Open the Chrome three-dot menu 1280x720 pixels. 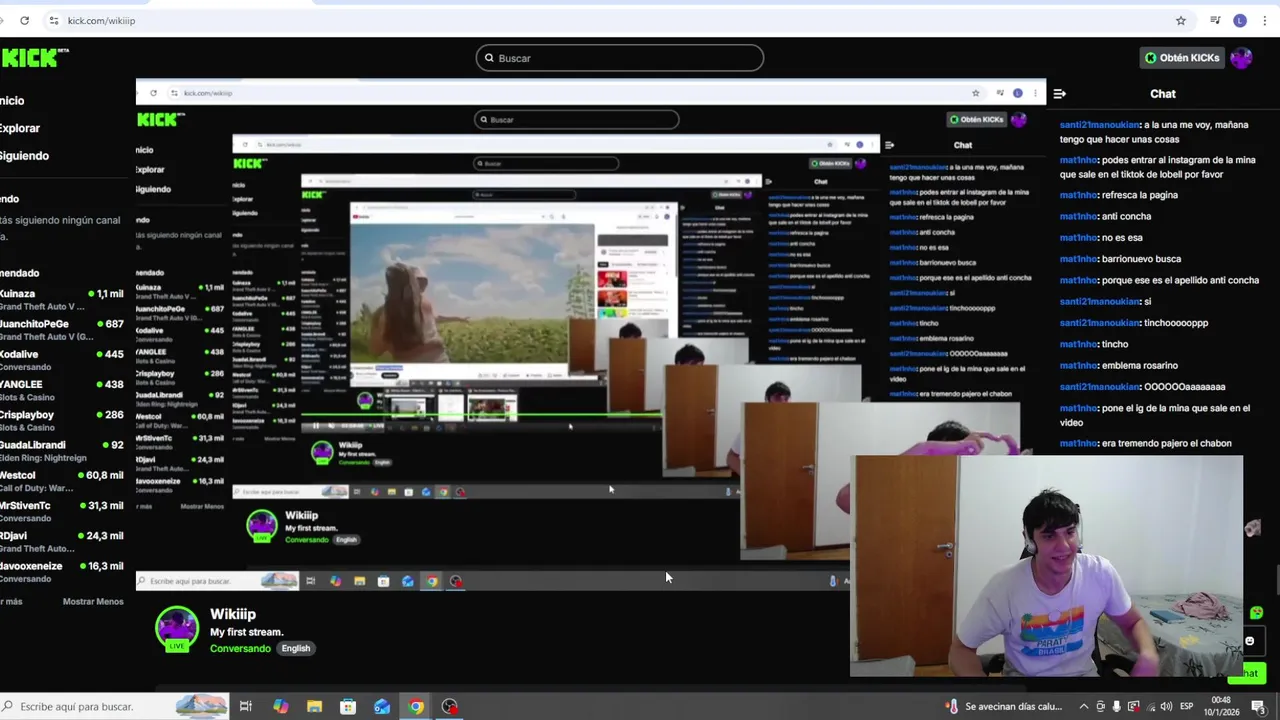[1264, 20]
